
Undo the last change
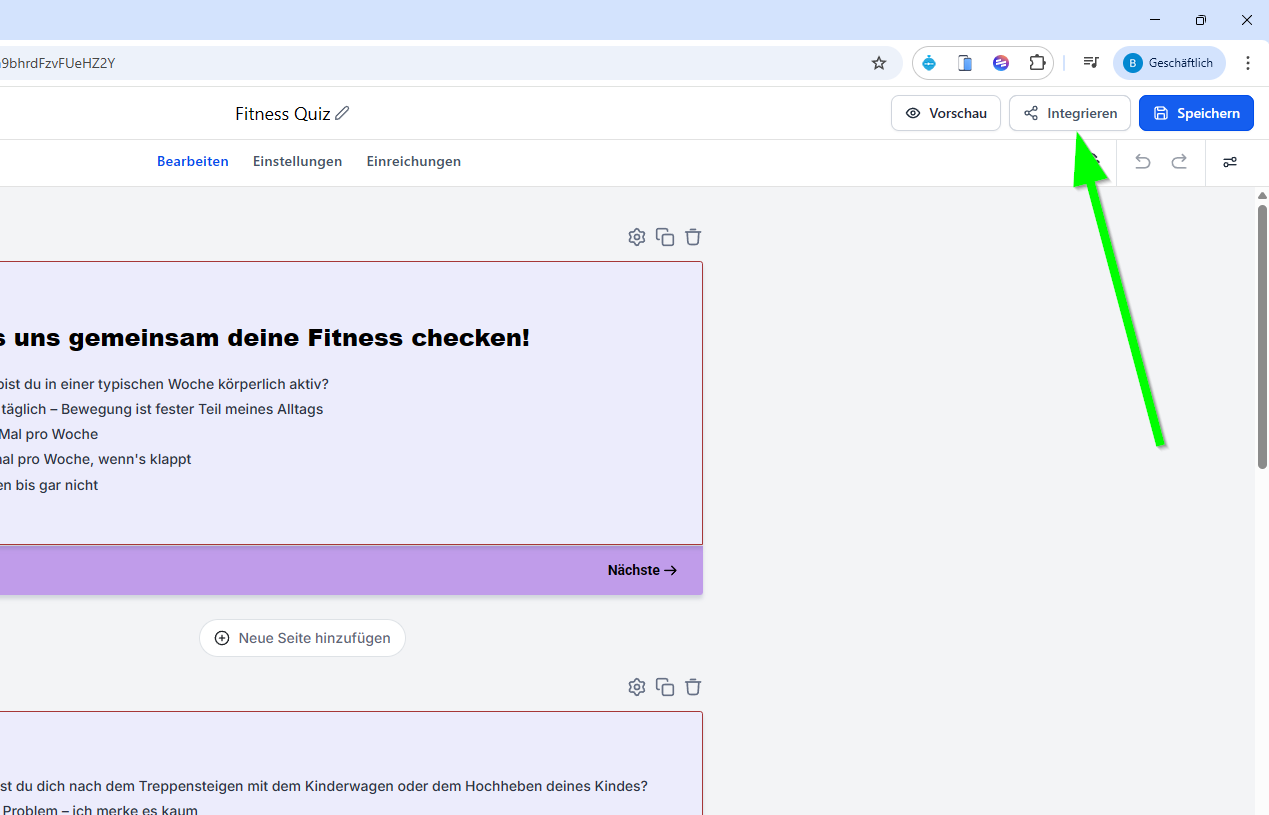point(1143,161)
